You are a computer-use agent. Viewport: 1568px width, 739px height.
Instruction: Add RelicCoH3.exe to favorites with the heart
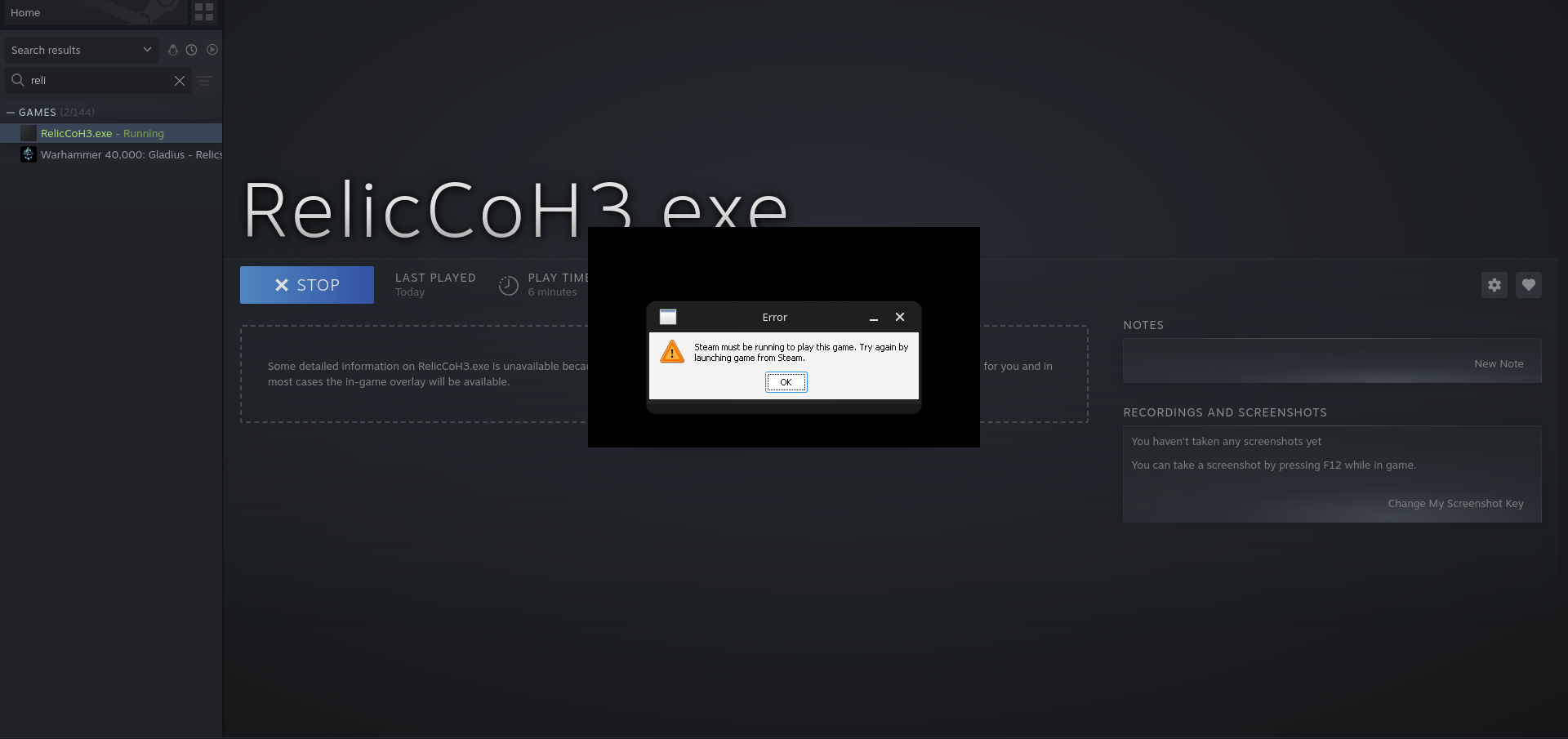[1529, 285]
